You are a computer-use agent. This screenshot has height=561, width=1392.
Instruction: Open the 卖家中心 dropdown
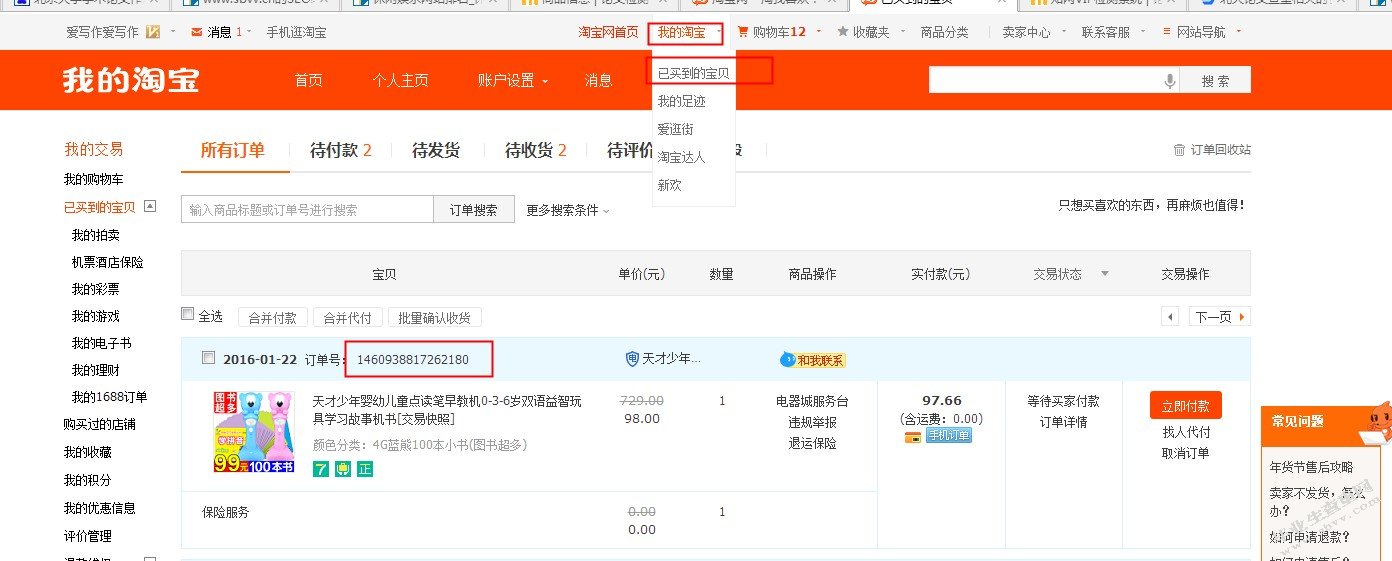point(1032,32)
